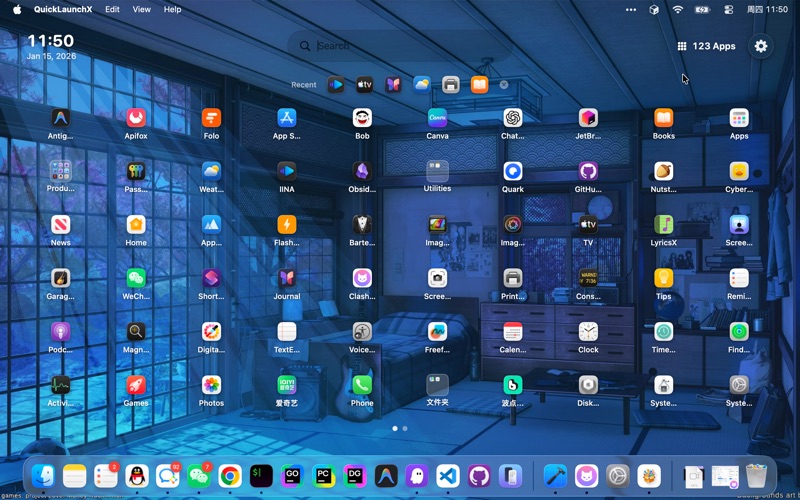
Task: Open the Bartender app icon
Action: (x=362, y=225)
